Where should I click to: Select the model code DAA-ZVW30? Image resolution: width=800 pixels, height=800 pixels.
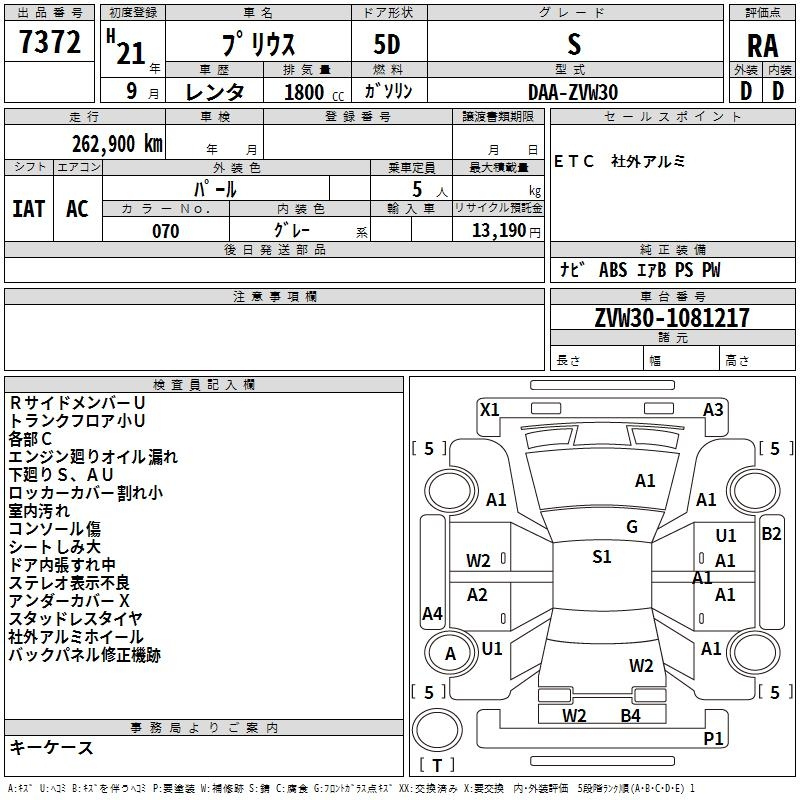[573, 92]
